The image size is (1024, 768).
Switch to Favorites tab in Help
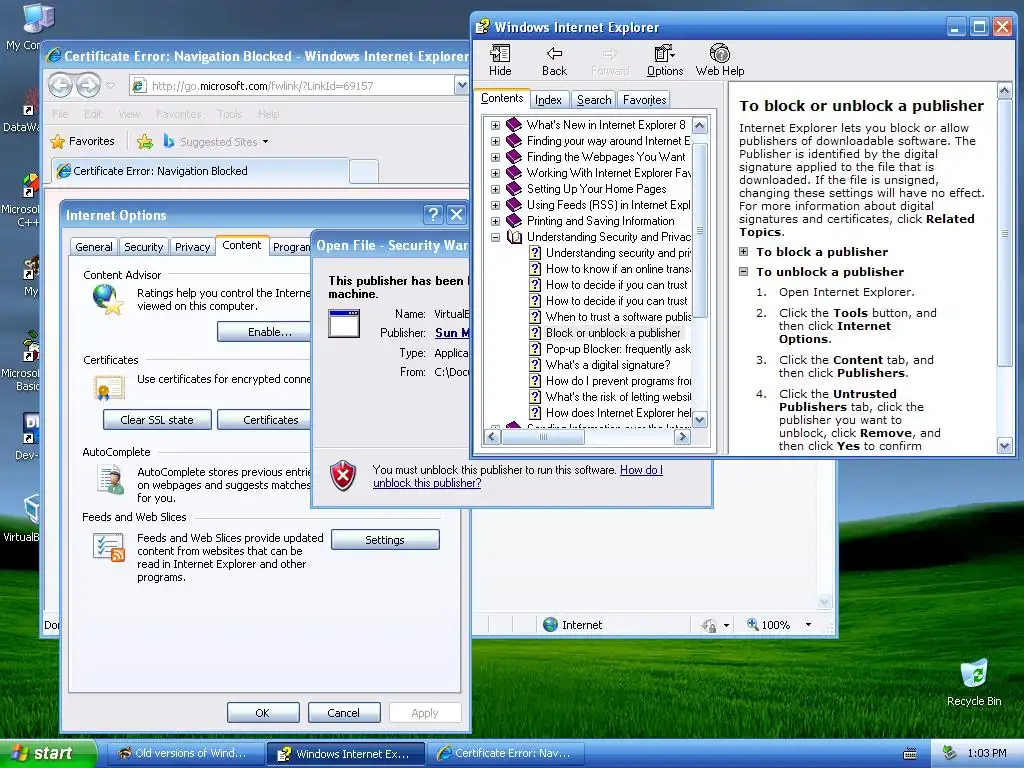(645, 99)
